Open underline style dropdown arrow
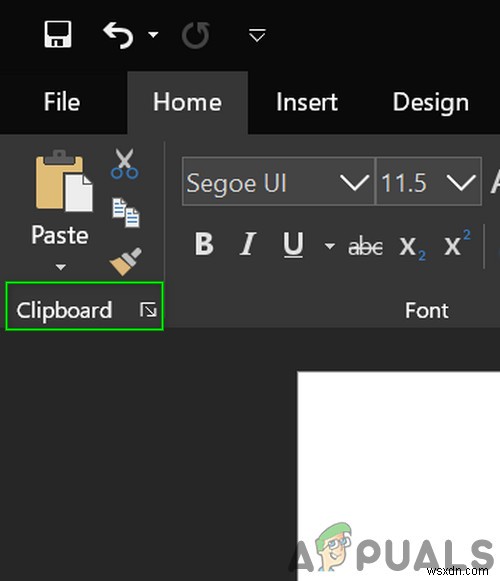Viewport: 500px width, 581px height. (330, 245)
